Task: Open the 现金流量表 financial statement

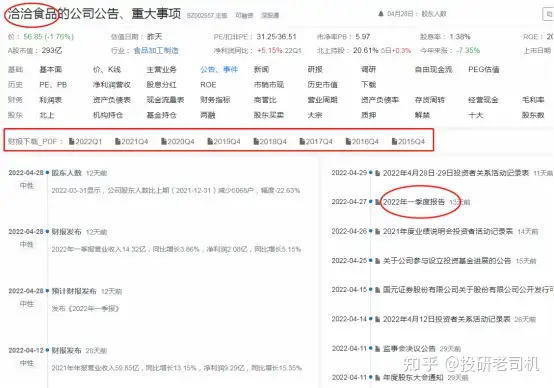Action: [x=165, y=100]
